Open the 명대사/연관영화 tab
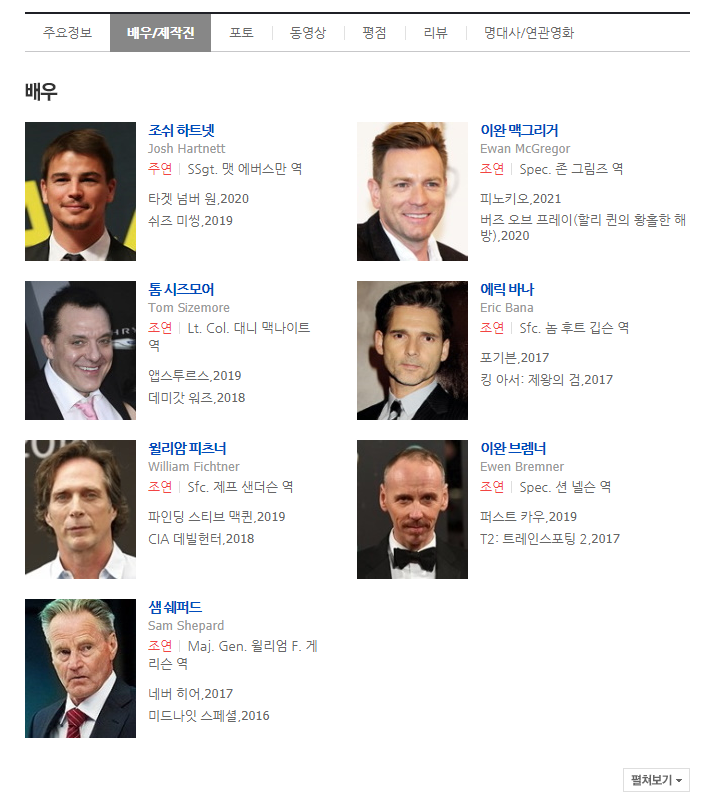 (529, 33)
